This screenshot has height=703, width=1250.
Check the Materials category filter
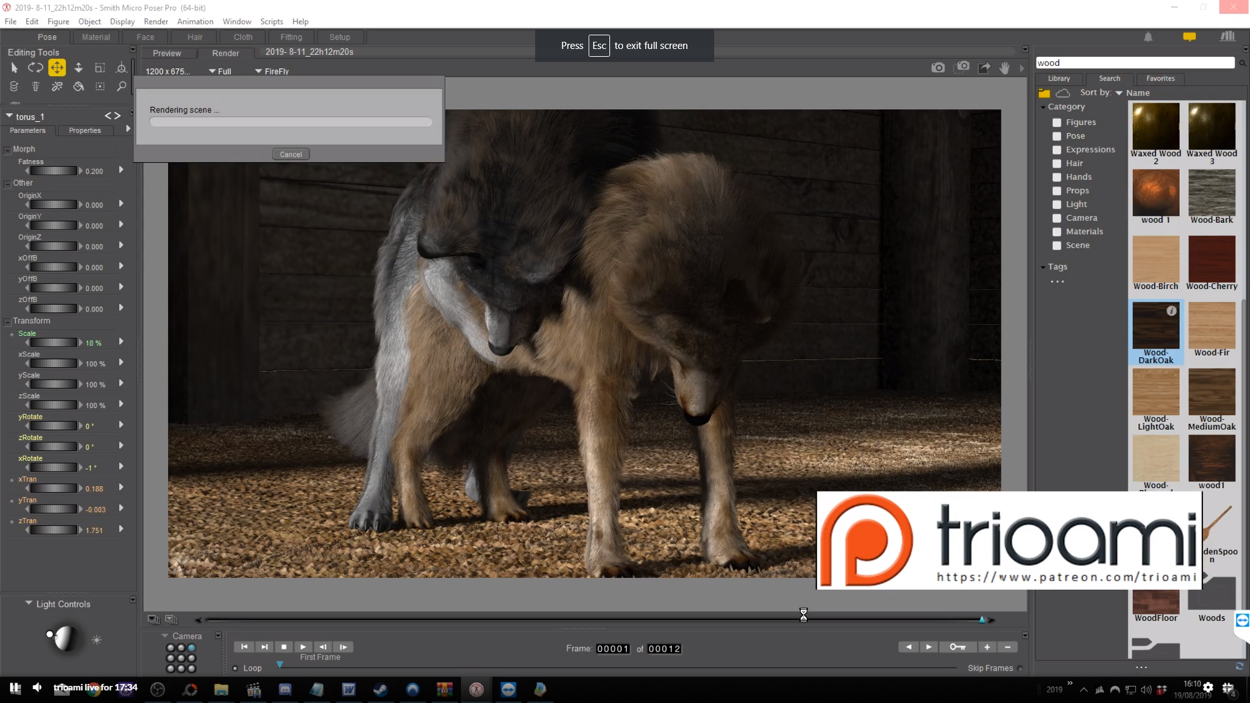(x=1057, y=232)
